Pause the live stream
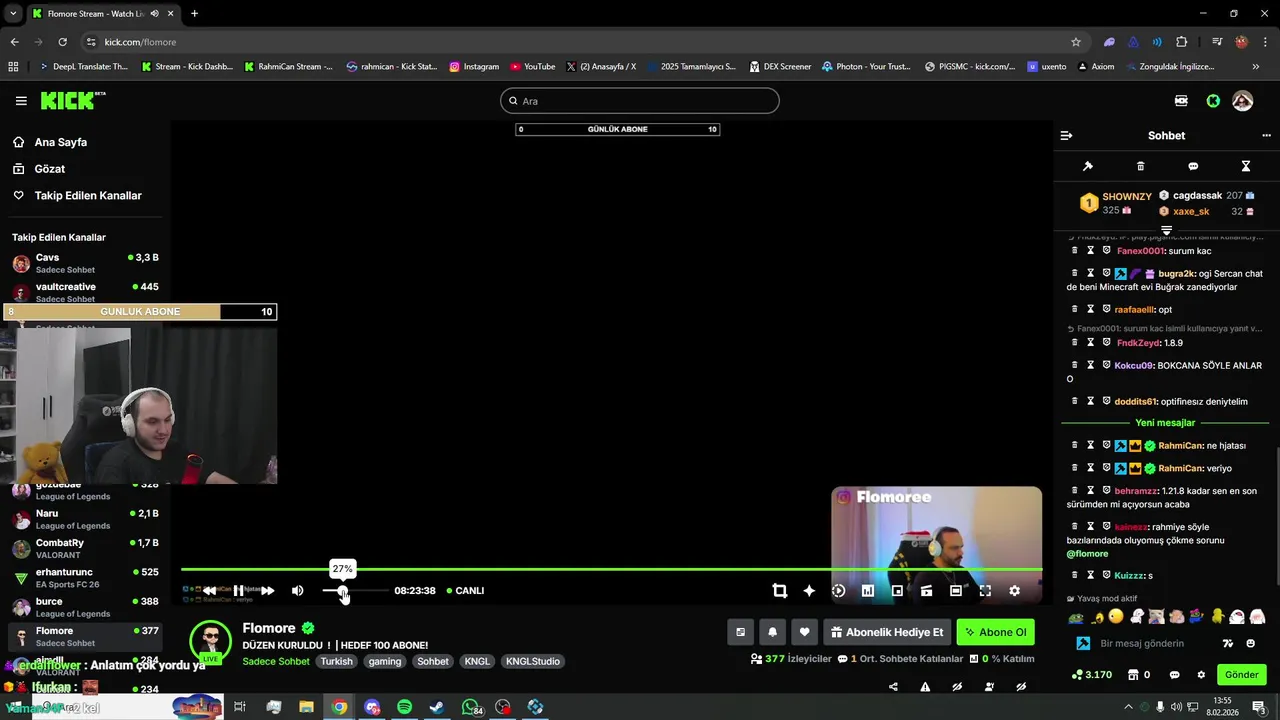The image size is (1280, 720). pyautogui.click(x=238, y=591)
